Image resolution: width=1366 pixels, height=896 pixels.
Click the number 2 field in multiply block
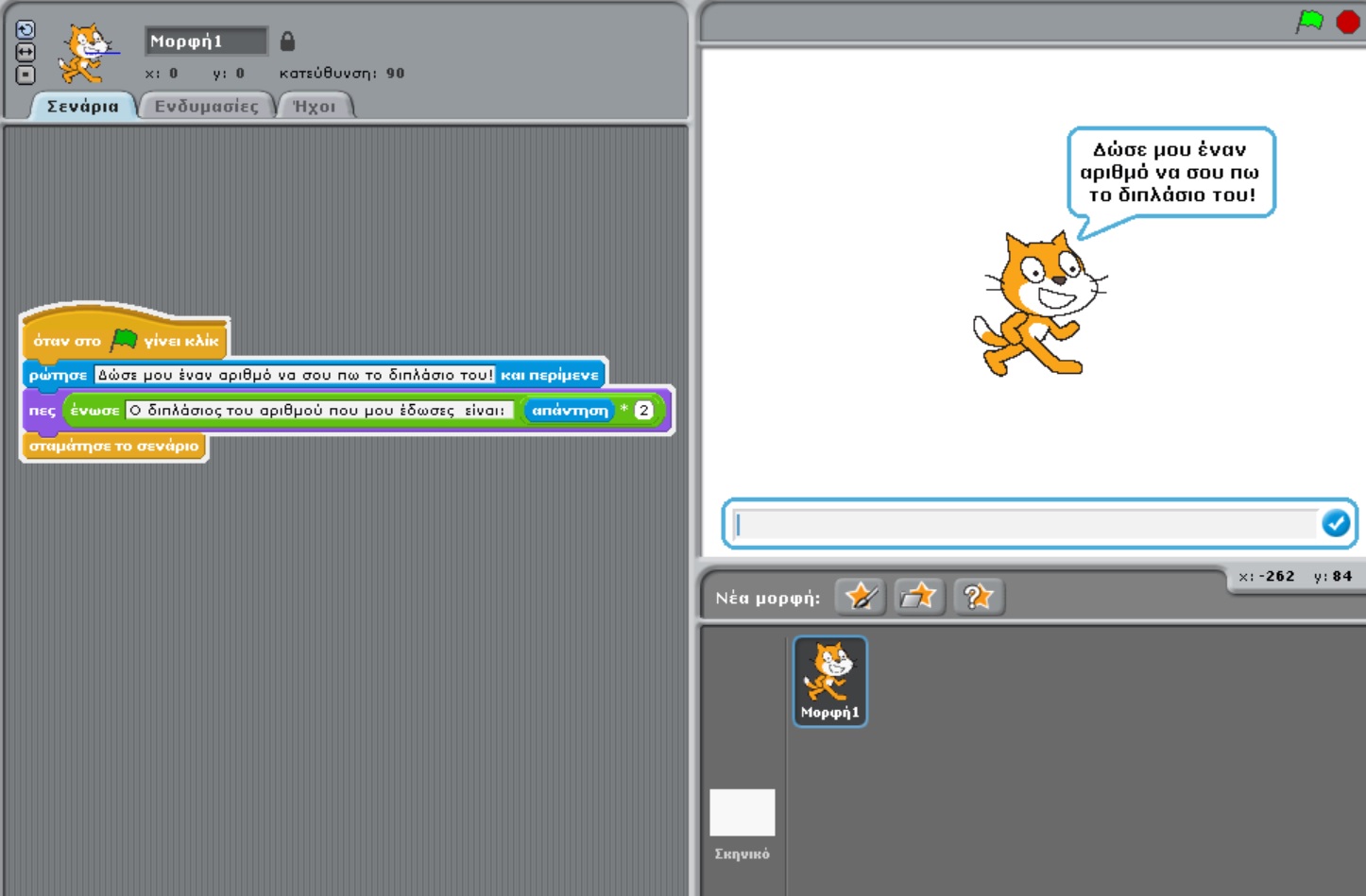coord(644,410)
